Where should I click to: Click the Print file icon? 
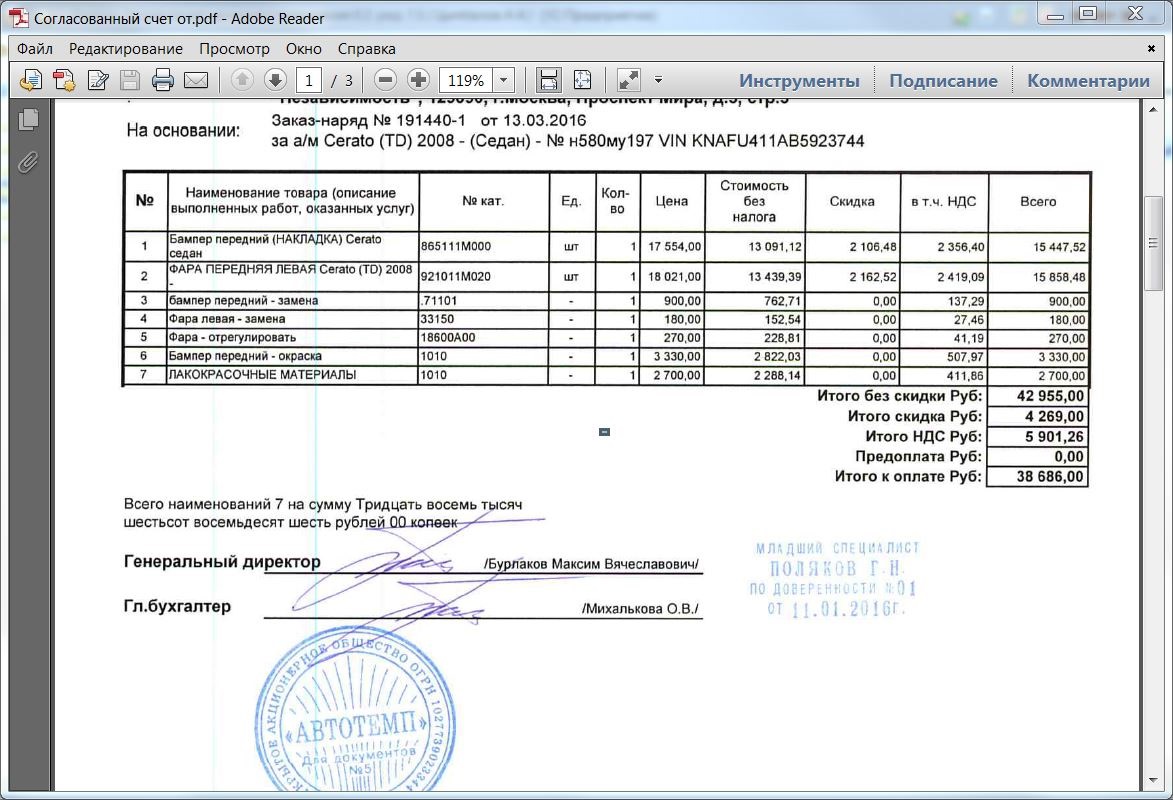162,80
